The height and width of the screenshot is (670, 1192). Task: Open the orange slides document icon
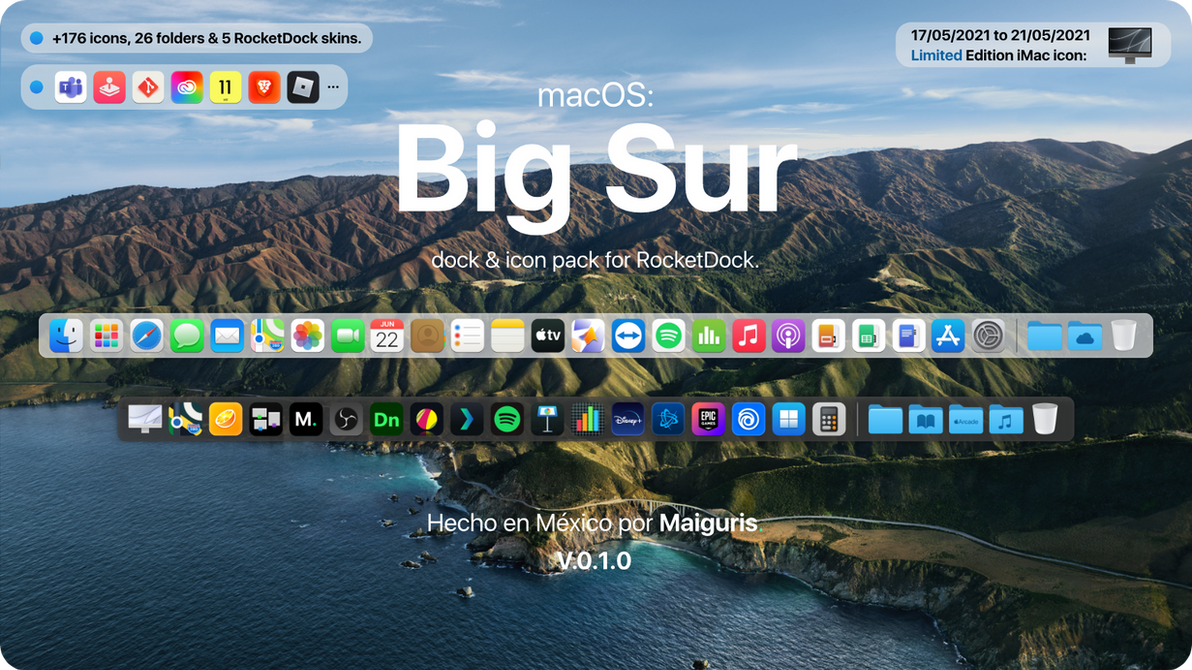tap(829, 335)
